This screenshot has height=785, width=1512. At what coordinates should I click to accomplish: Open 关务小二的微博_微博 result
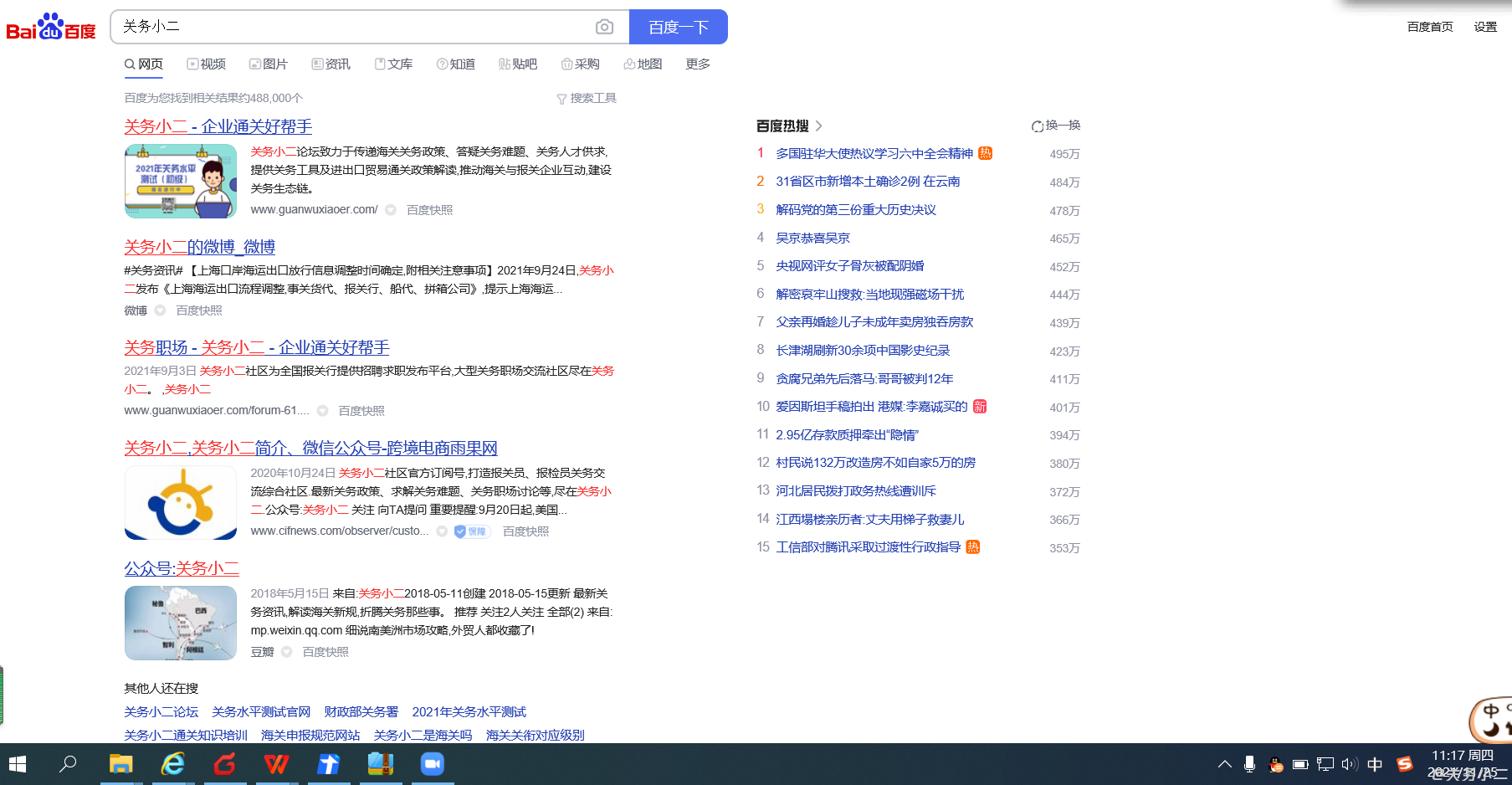coord(200,247)
